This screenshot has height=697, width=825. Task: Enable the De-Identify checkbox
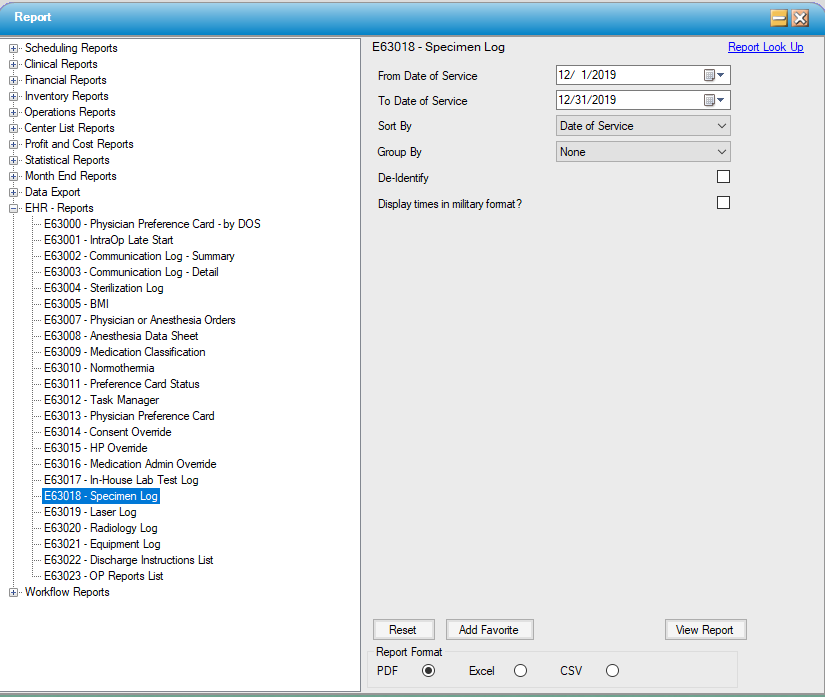[x=723, y=177]
